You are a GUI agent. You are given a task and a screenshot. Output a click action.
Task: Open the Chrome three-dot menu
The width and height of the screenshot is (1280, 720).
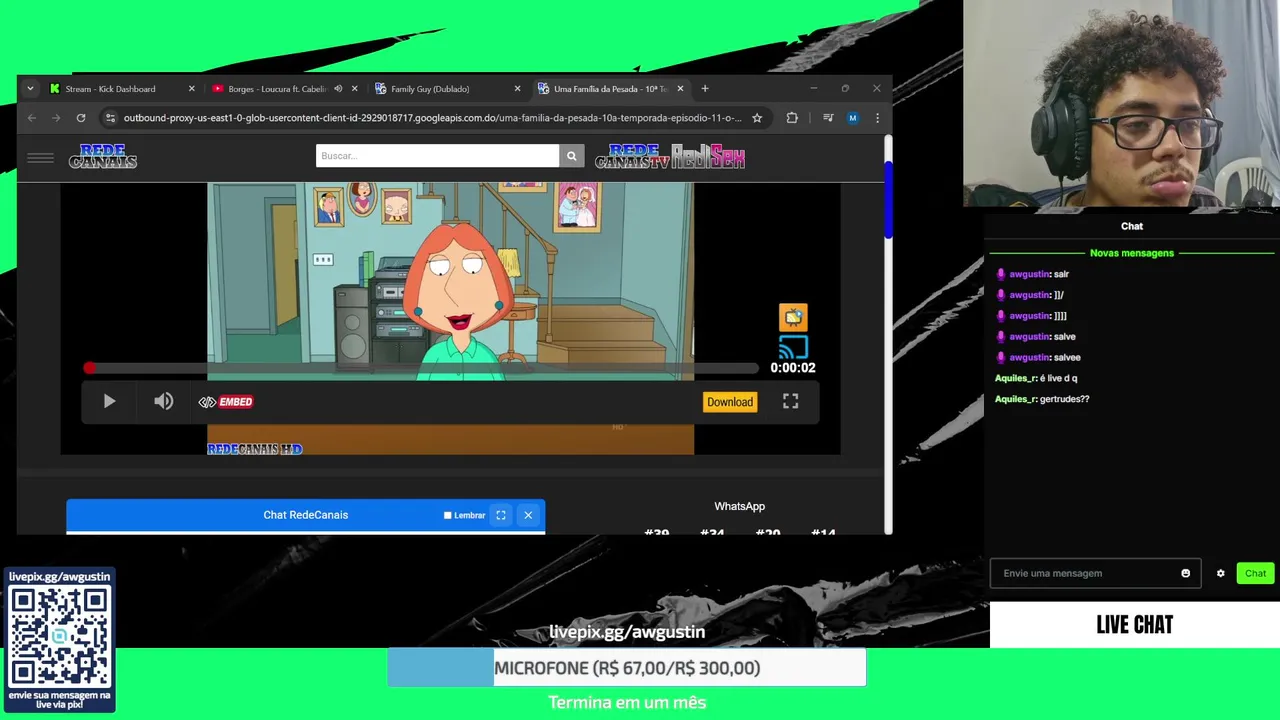877,118
